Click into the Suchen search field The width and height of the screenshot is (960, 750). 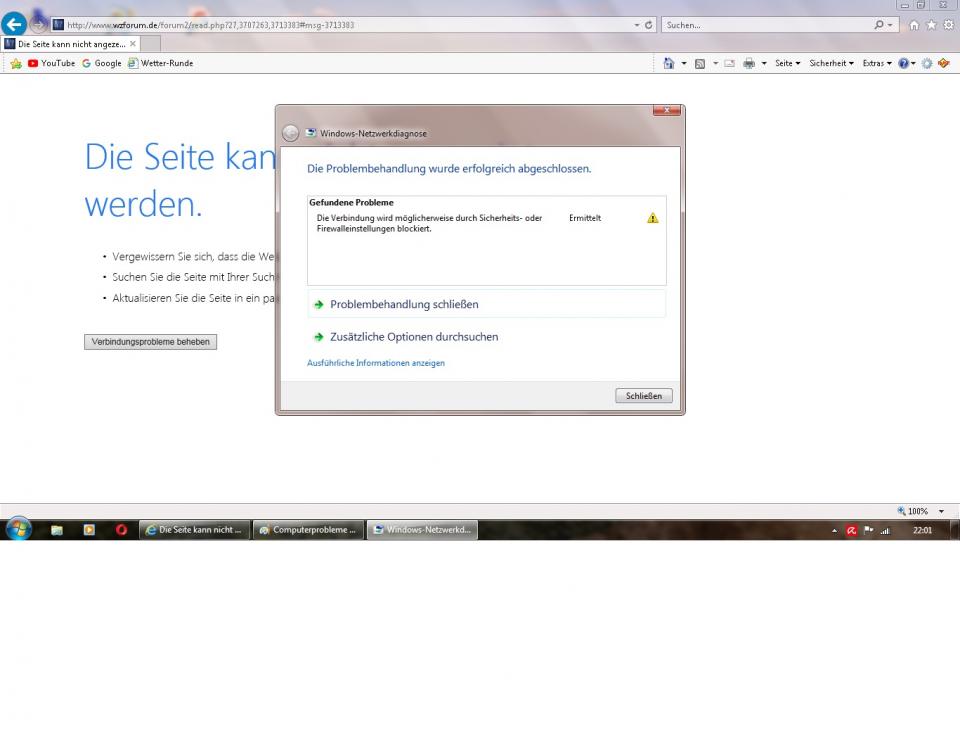(765, 25)
